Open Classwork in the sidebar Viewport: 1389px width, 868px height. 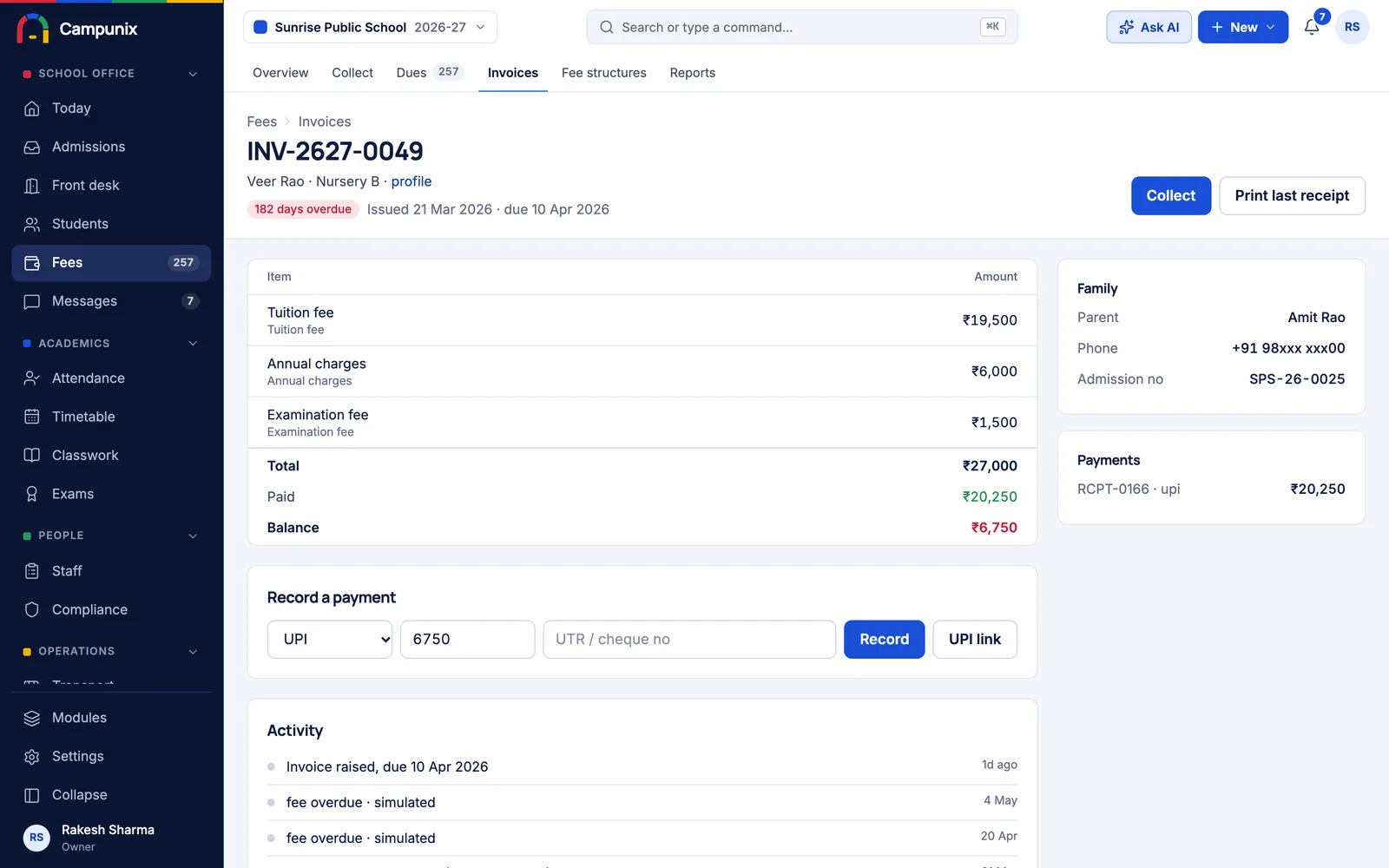click(111, 456)
